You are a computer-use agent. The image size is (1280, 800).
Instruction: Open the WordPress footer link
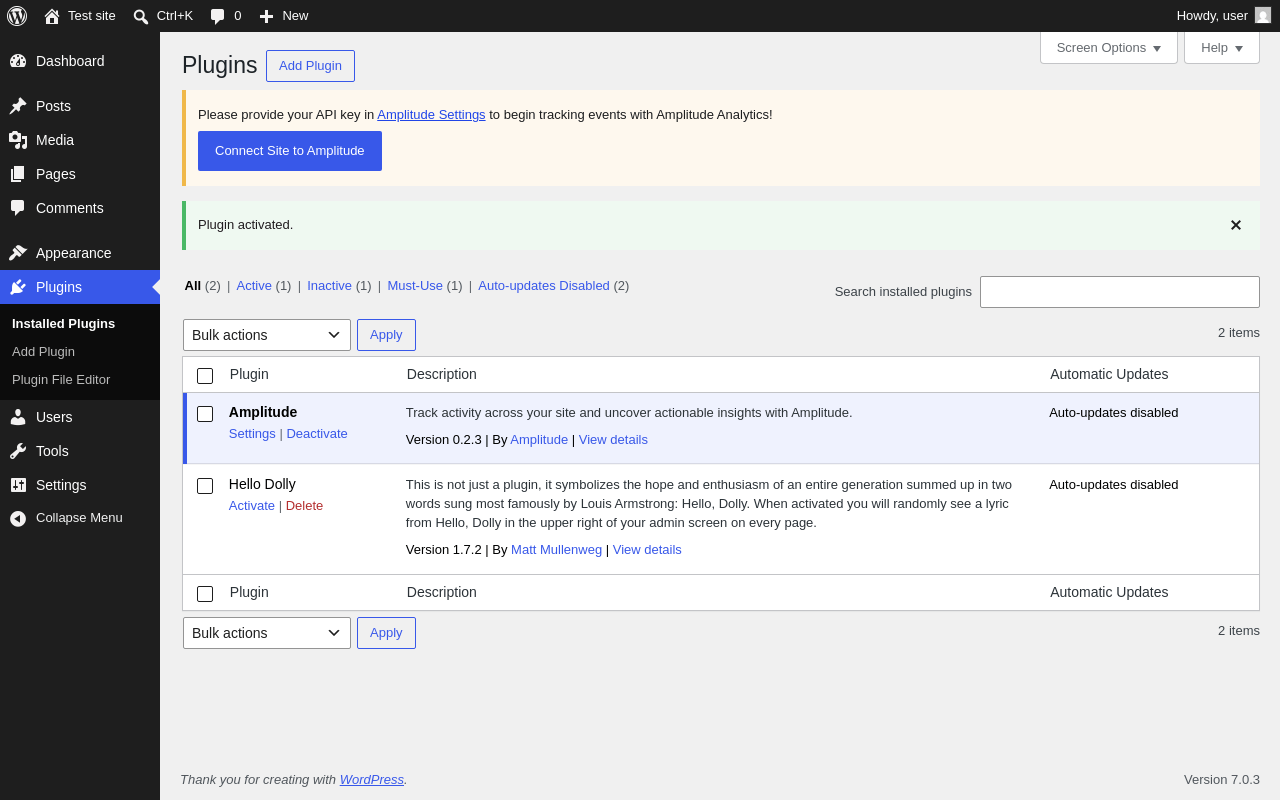(372, 780)
